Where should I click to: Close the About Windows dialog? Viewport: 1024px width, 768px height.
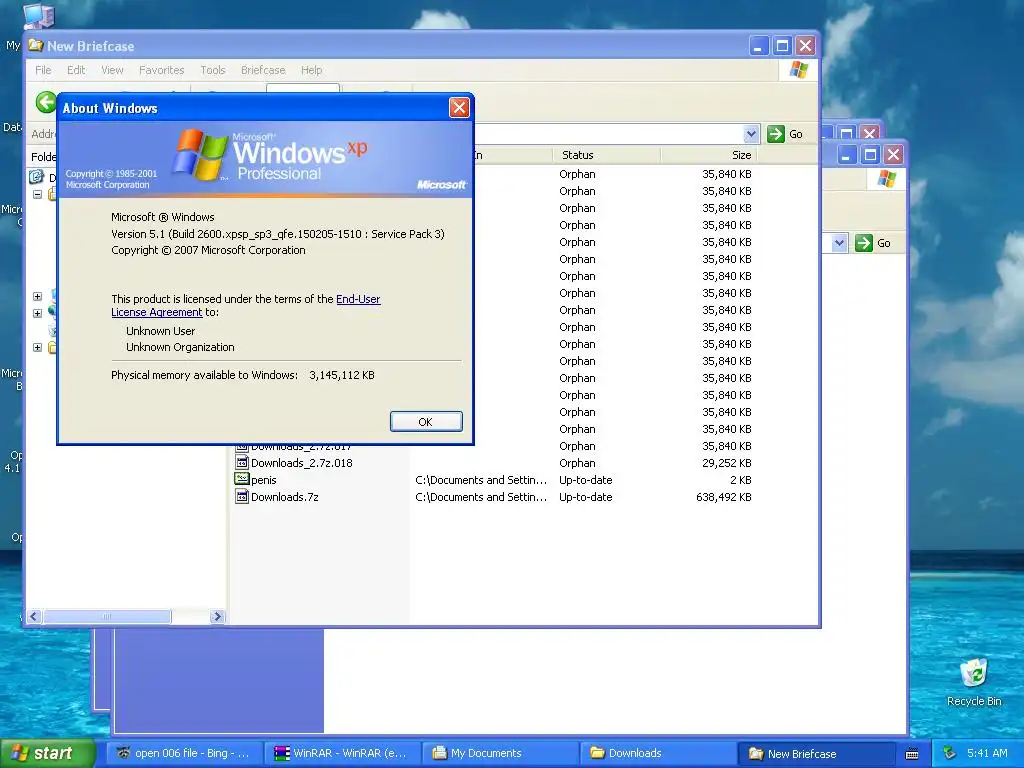point(459,108)
